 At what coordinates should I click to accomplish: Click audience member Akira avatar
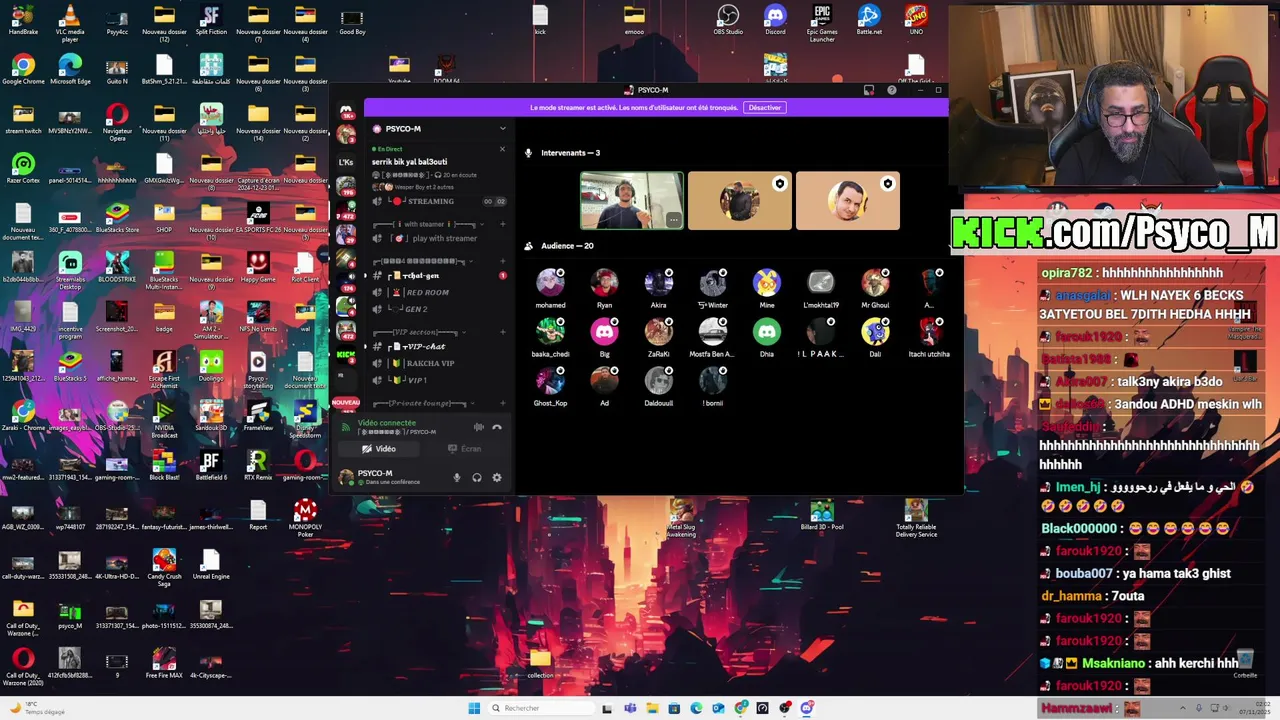pos(658,283)
